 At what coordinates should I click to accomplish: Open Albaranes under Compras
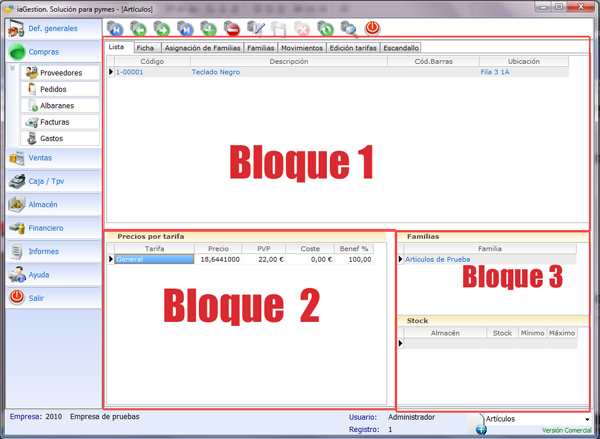60,106
